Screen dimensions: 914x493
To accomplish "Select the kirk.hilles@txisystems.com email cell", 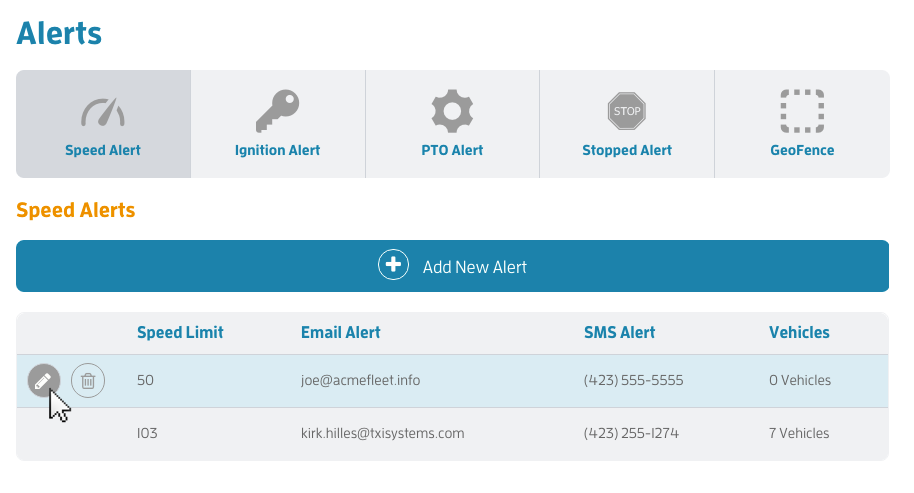I will tap(382, 434).
